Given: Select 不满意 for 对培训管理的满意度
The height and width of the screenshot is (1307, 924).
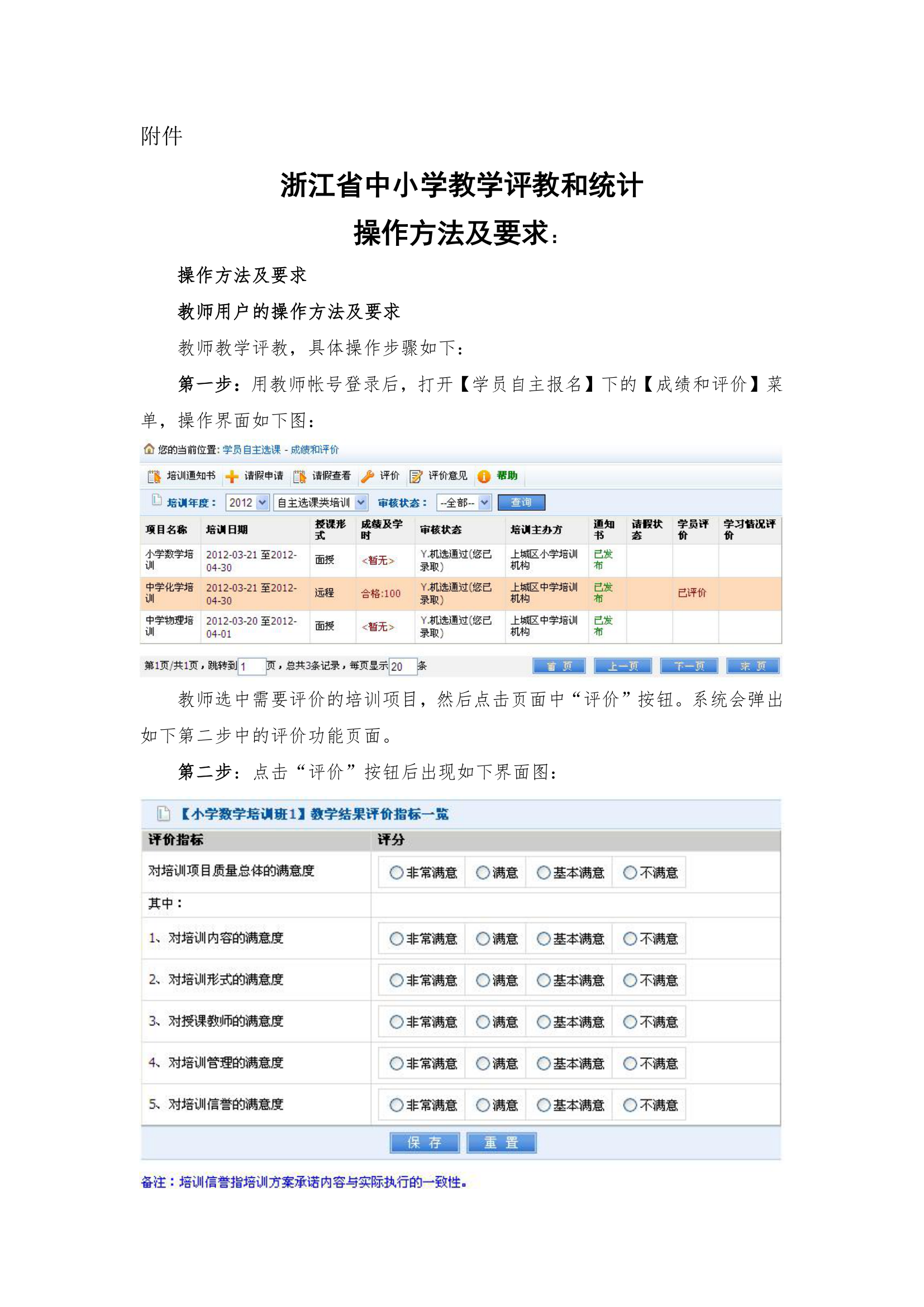Looking at the screenshot, I should pyautogui.click(x=630, y=1063).
